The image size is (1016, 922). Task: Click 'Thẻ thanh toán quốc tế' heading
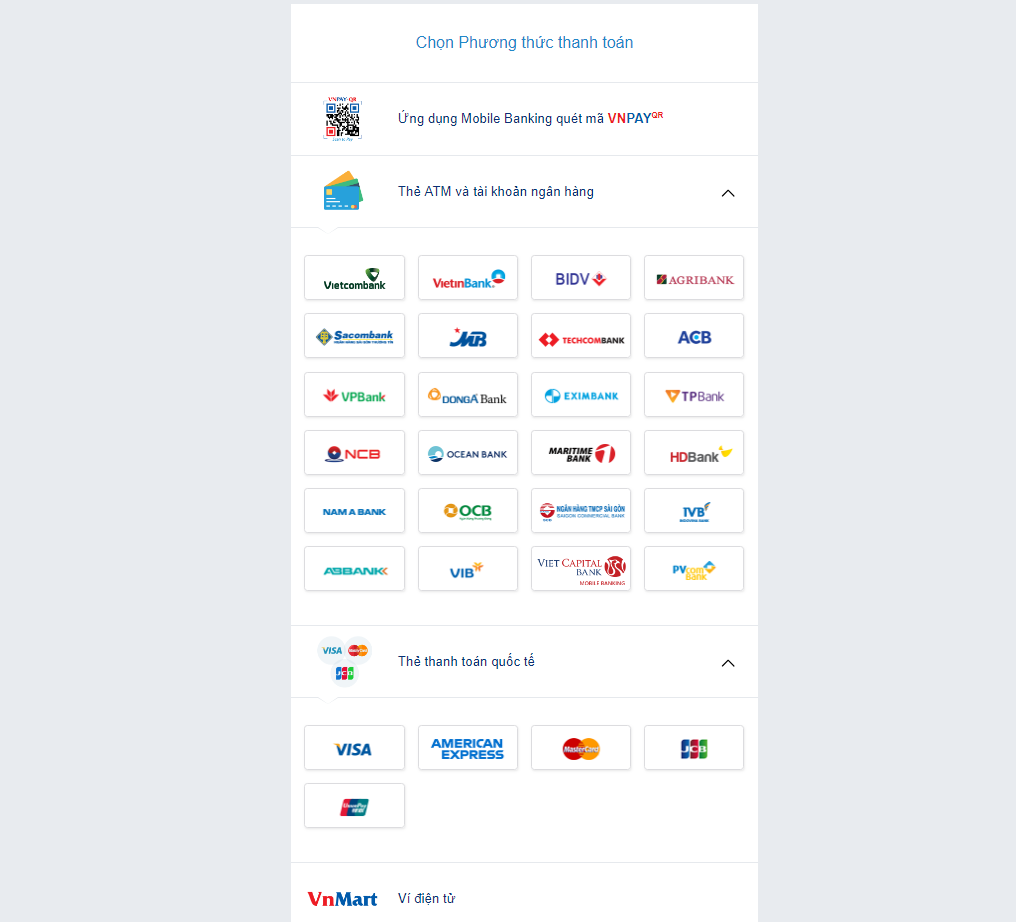click(x=466, y=662)
